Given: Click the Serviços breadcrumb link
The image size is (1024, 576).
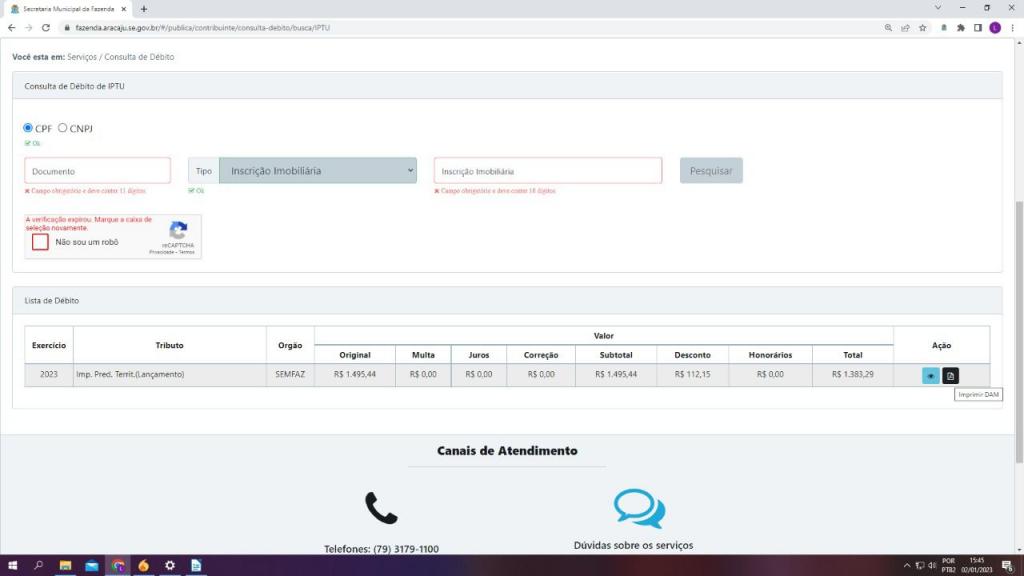Looking at the screenshot, I should pyautogui.click(x=81, y=57).
